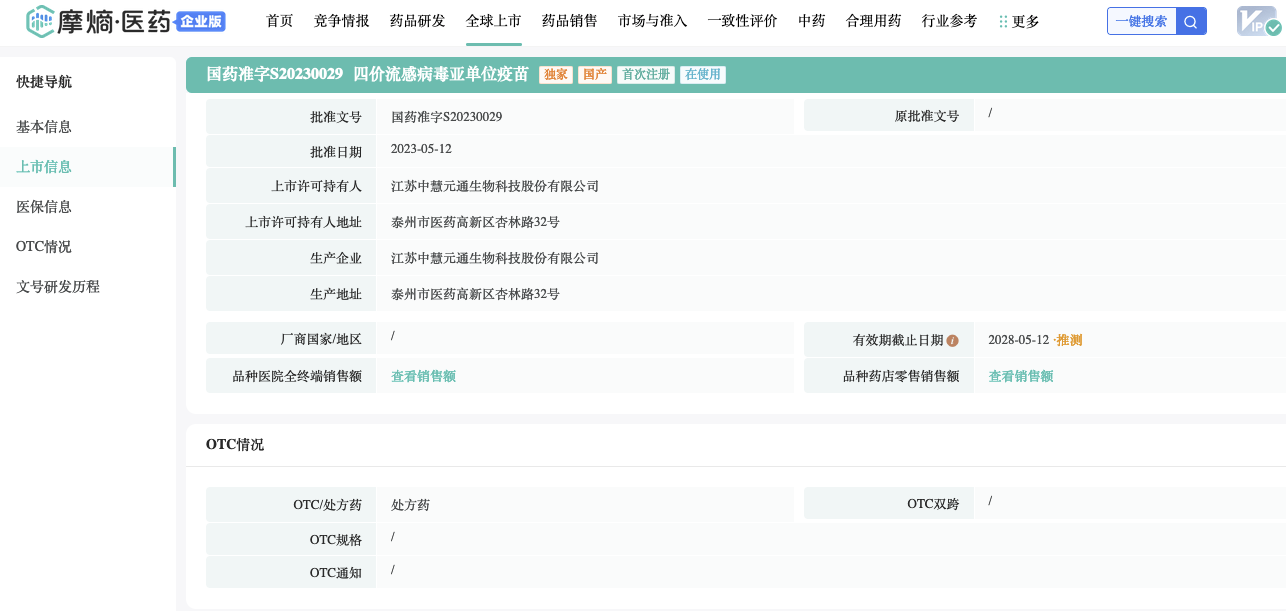Select 一致性评价 in the top menu
1286x611 pixels.
coord(742,21)
